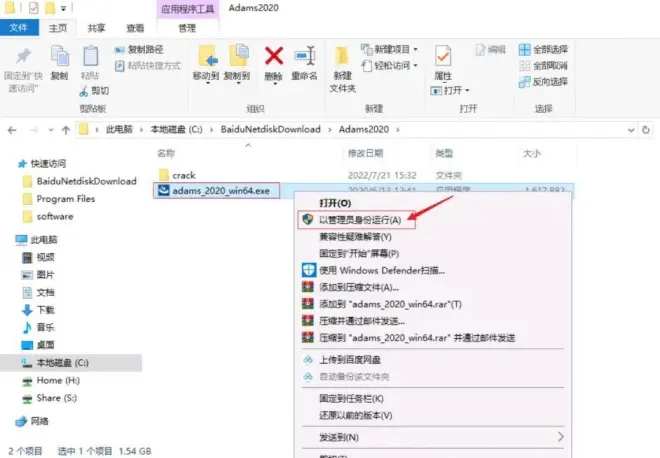
Task: Click the Copy to (复制到) icon
Action: (x=237, y=60)
